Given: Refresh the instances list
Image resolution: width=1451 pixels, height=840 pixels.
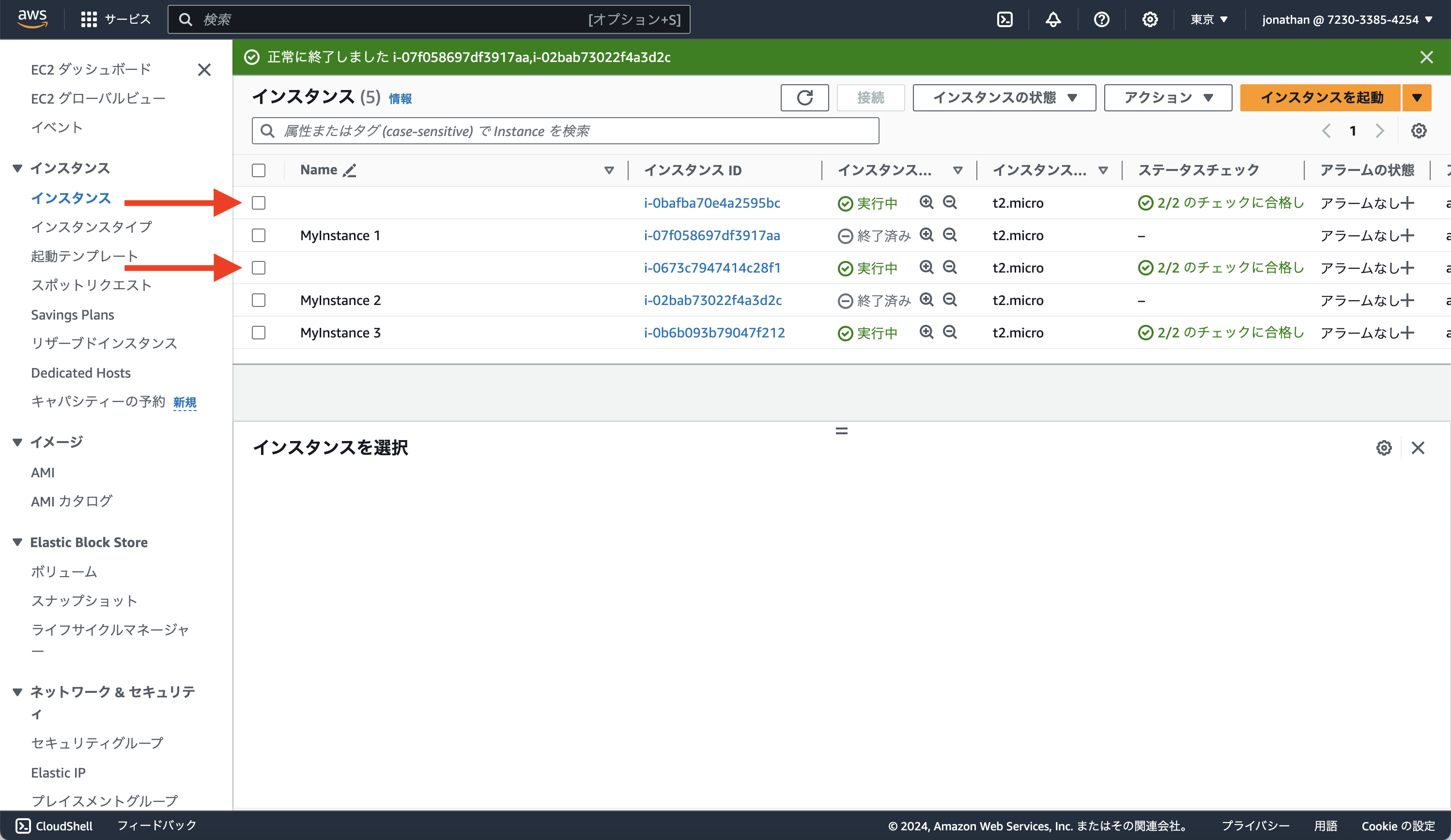Looking at the screenshot, I should (x=804, y=97).
